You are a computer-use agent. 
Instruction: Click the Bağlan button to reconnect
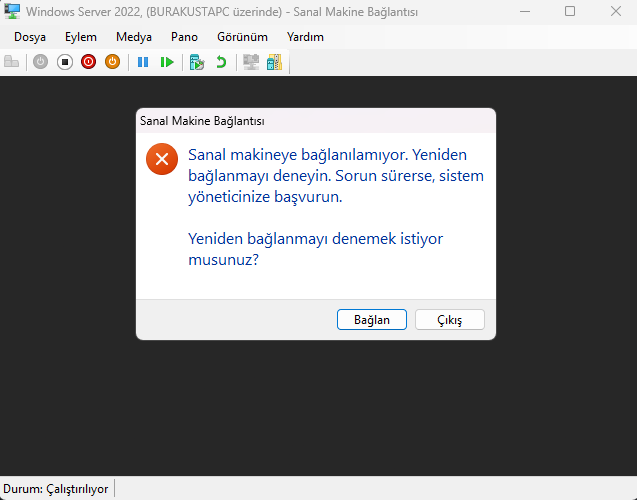[372, 320]
